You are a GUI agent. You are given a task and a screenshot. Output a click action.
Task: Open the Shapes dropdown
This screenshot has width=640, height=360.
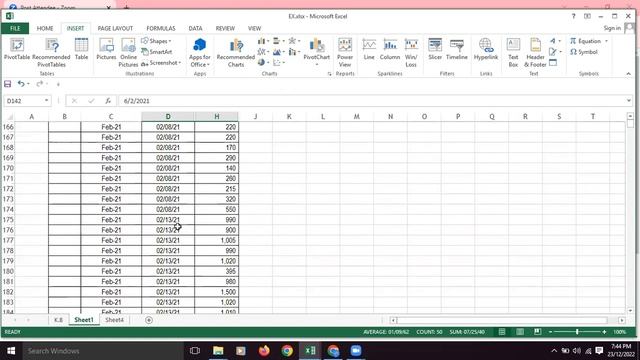point(157,41)
